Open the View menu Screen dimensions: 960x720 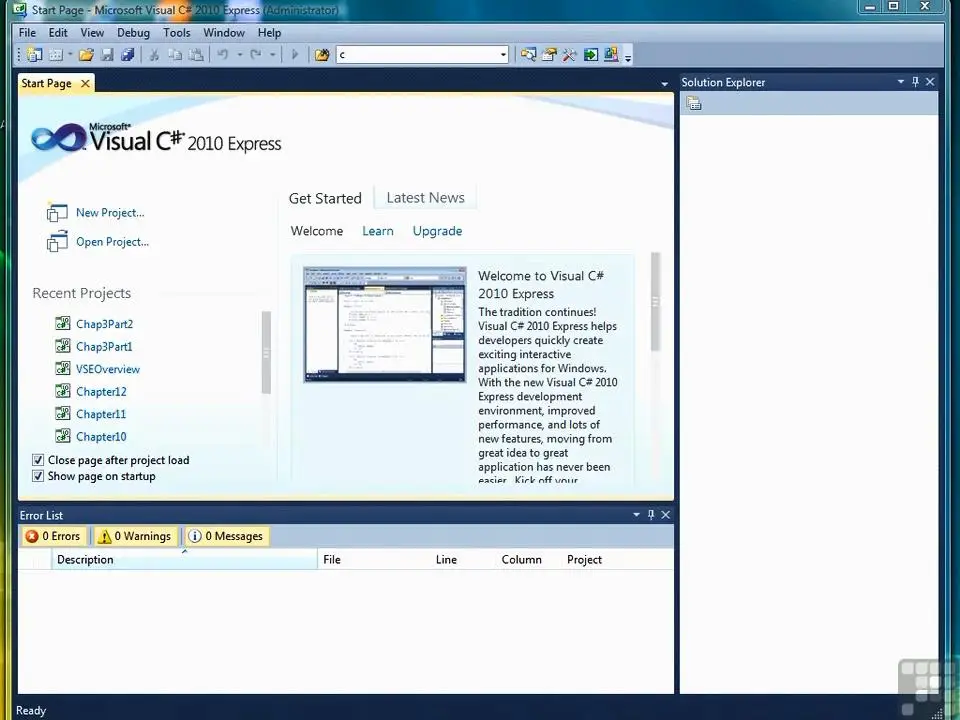[x=92, y=32]
